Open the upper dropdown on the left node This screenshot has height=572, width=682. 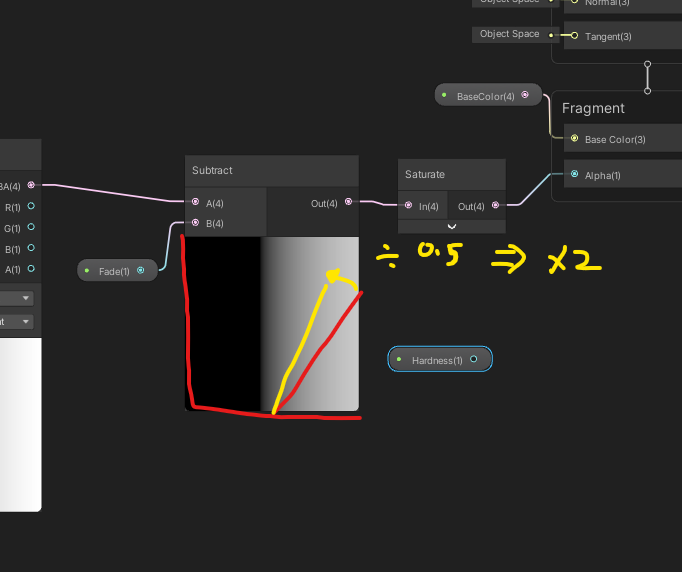click(17, 298)
